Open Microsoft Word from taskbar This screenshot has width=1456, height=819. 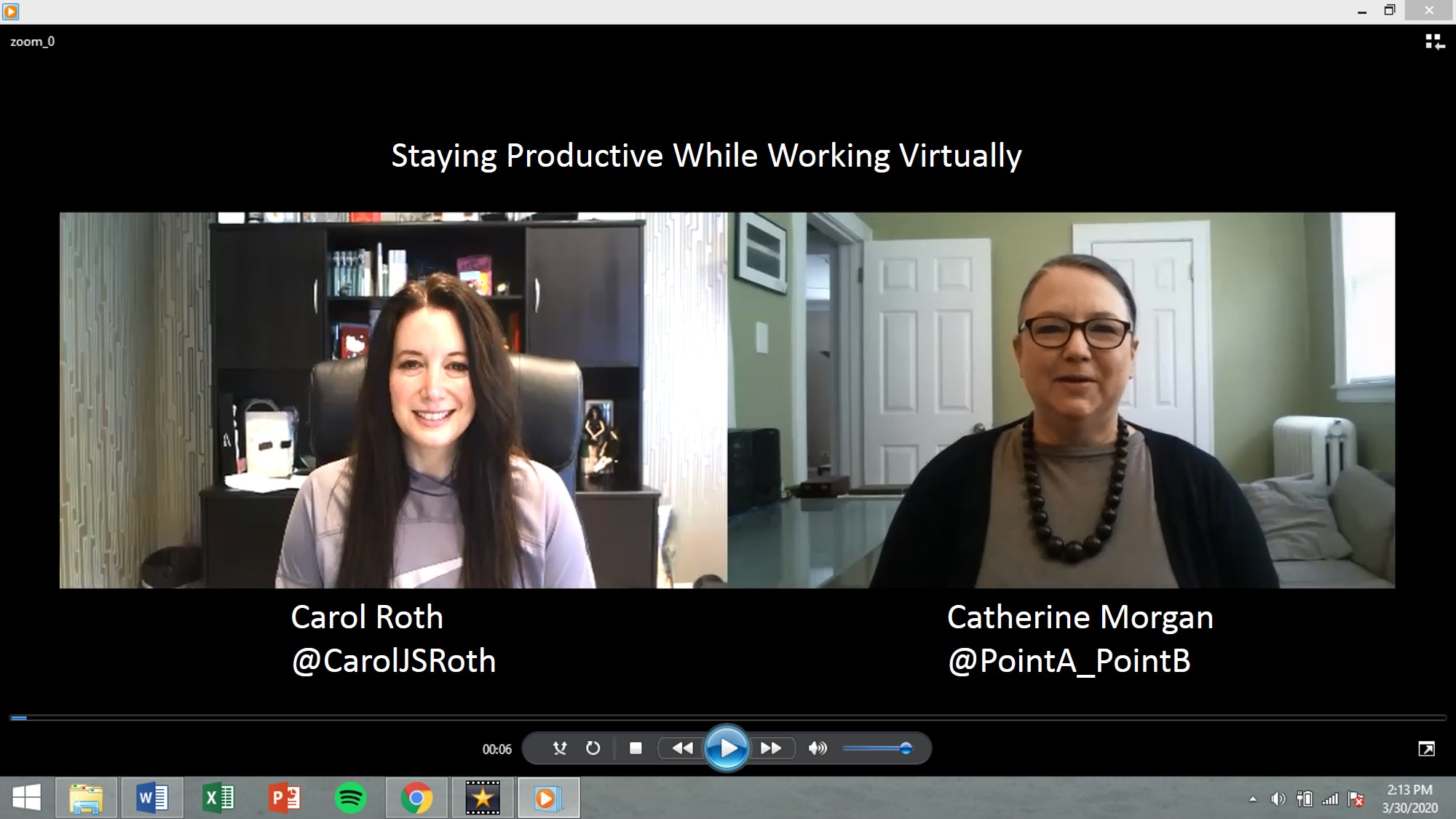(152, 798)
